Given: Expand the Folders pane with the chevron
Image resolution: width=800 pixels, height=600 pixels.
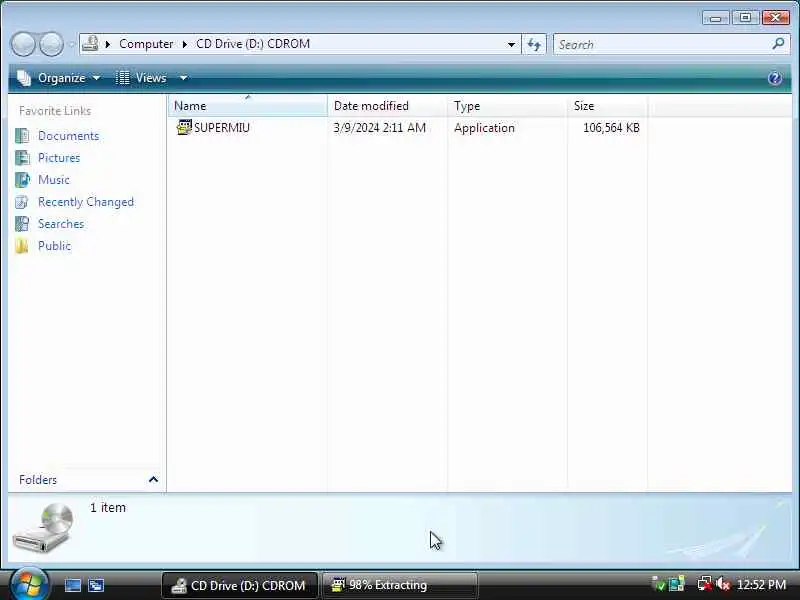Looking at the screenshot, I should 153,480.
